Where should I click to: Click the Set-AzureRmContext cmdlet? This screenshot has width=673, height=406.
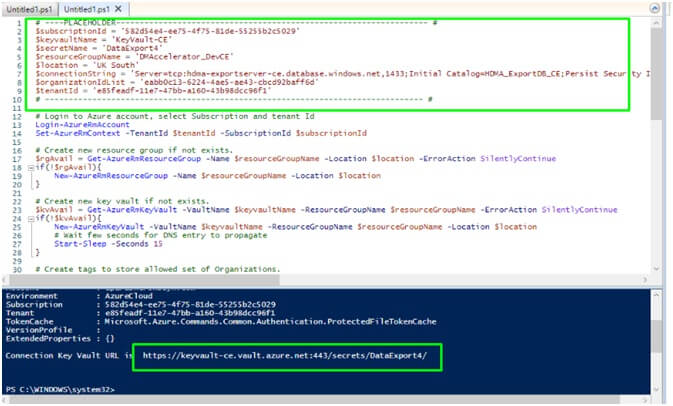[78, 133]
